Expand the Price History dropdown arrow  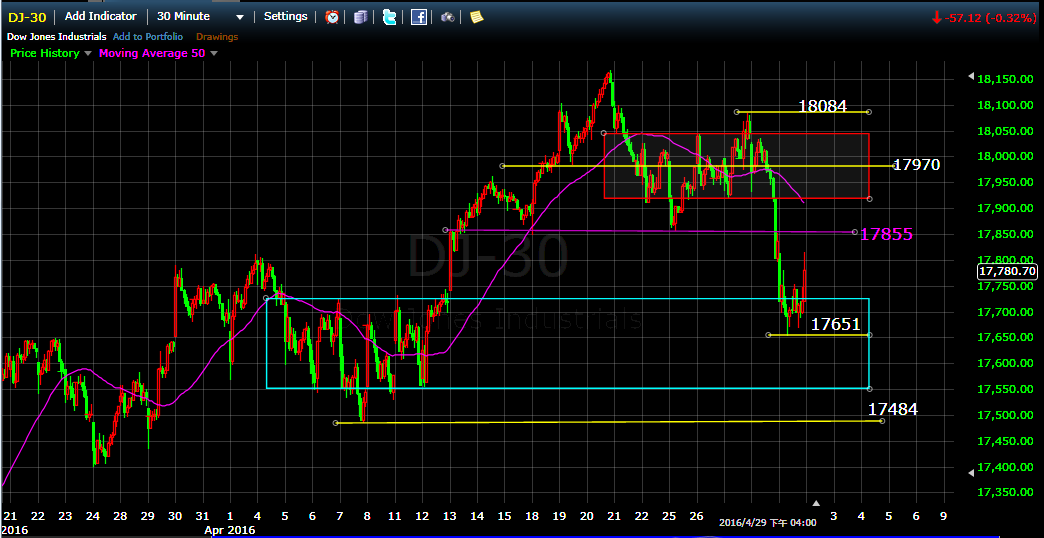point(88,54)
